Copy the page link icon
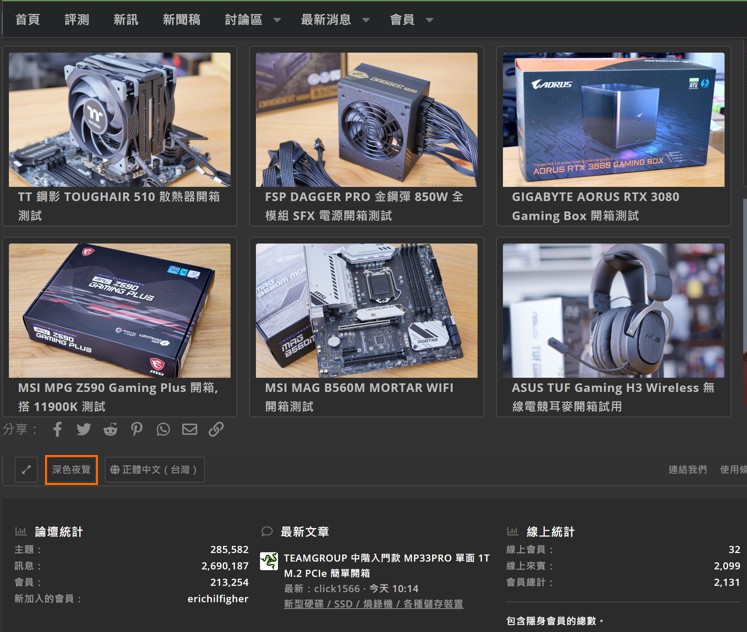Viewport: 747px width, 632px height. 216,429
